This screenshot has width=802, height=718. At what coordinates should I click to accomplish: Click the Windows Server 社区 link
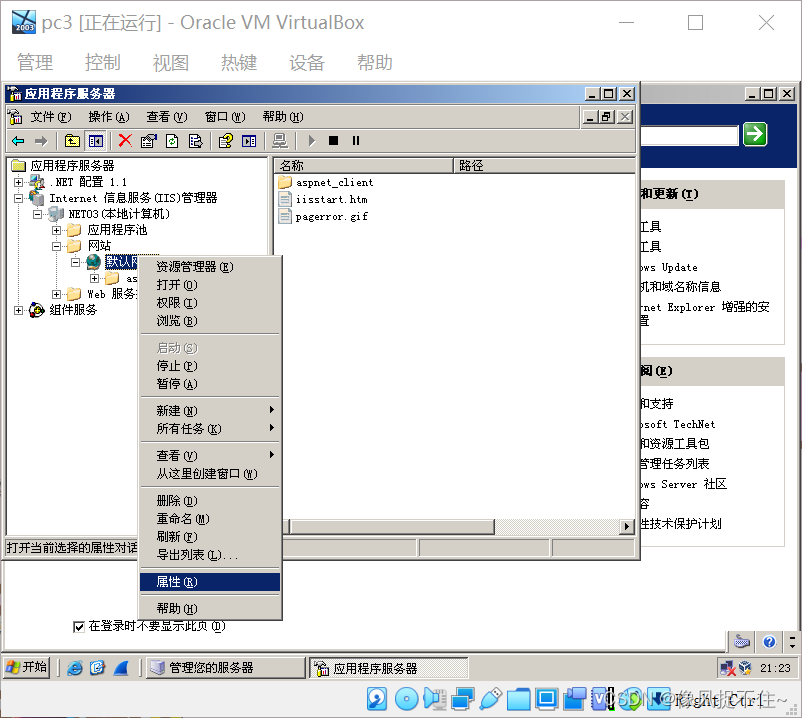pos(683,484)
